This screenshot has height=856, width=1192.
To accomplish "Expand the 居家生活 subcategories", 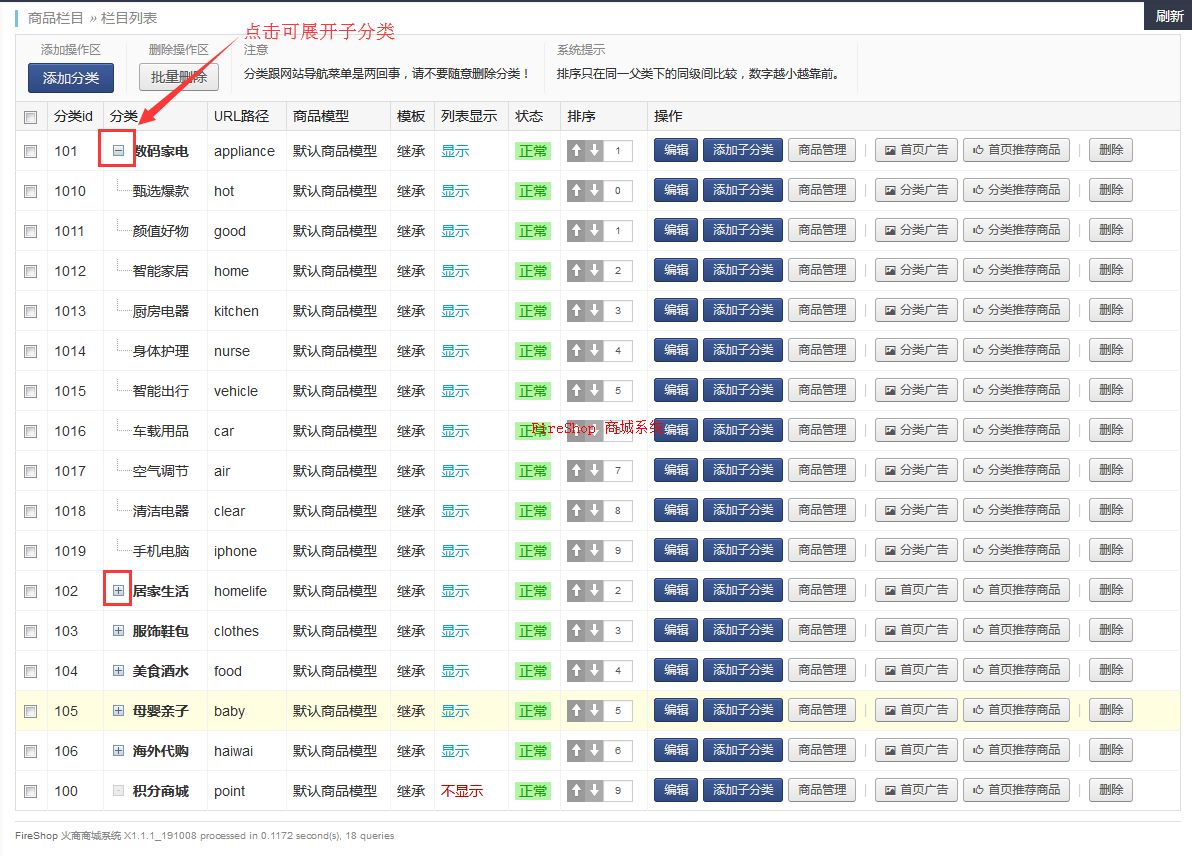I will (118, 591).
